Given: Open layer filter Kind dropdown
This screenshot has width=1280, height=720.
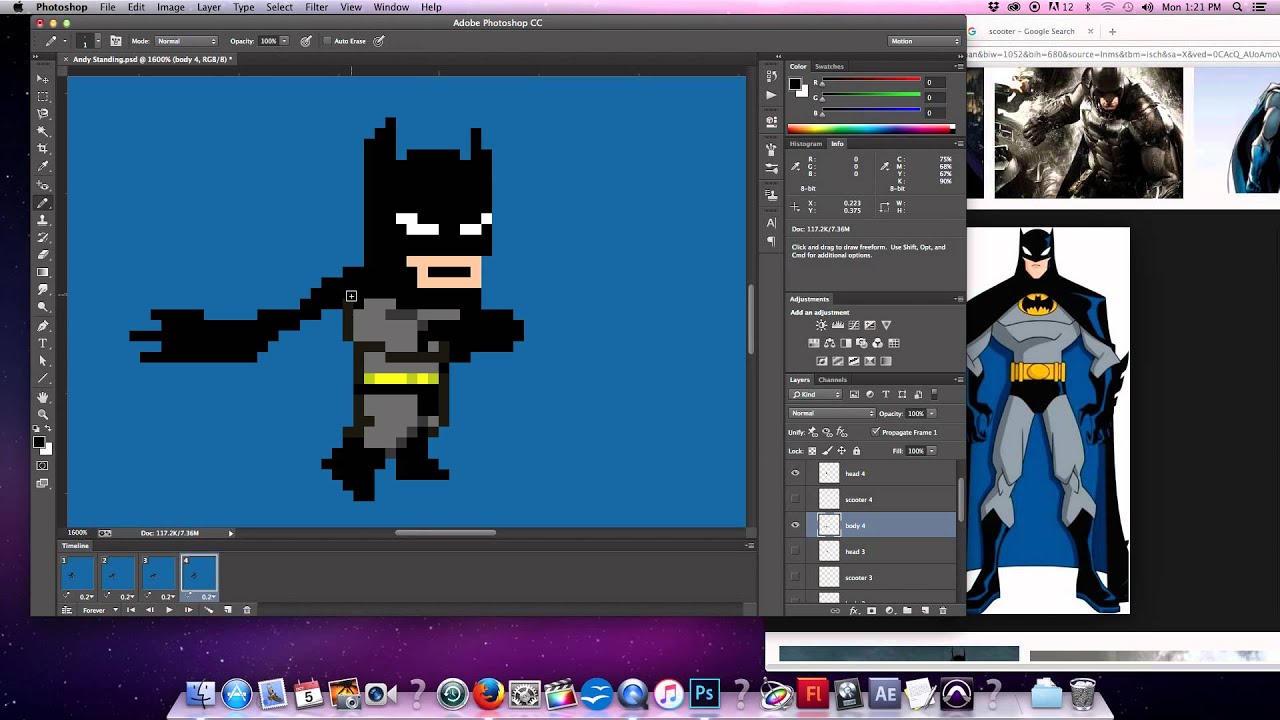Looking at the screenshot, I should pyautogui.click(x=817, y=394).
